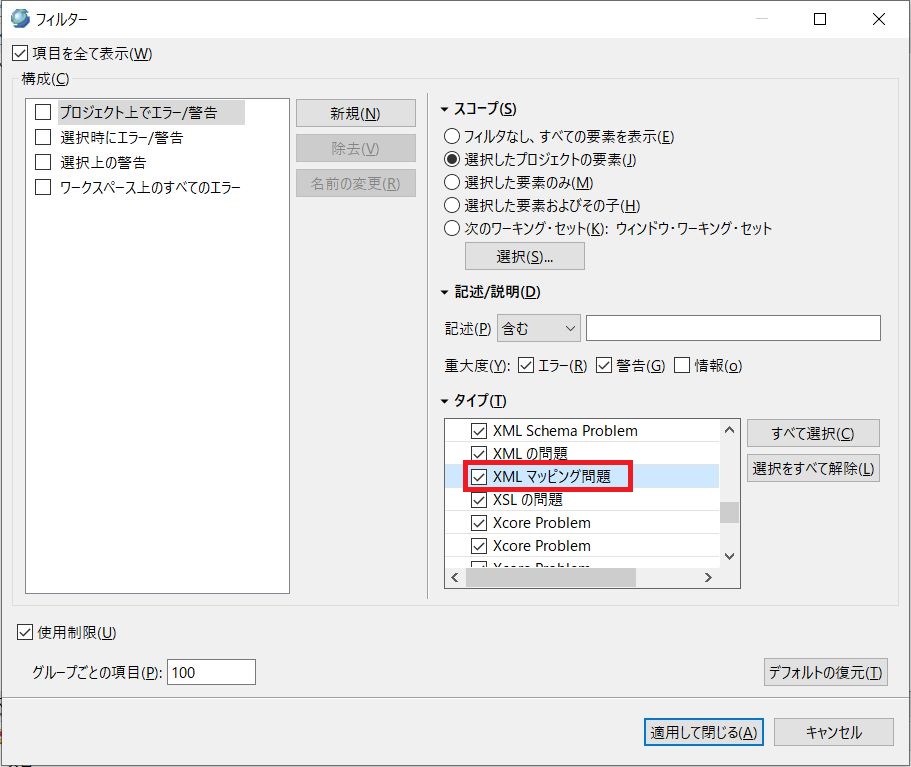Enable the 情報 severity checkbox
This screenshot has width=911, height=767.
[683, 366]
